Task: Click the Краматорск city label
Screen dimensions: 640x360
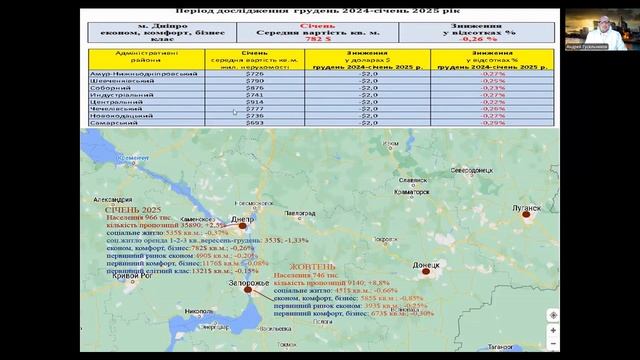Action: pyautogui.click(x=412, y=192)
